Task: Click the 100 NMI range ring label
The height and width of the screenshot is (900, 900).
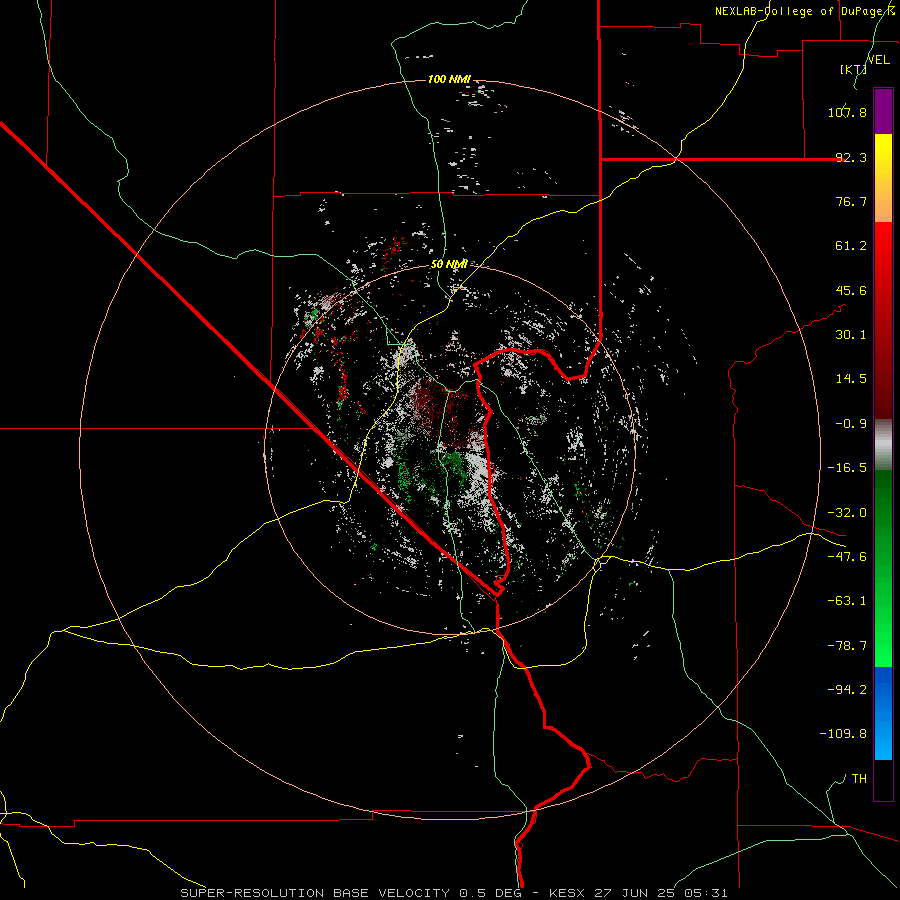Action: click(x=449, y=79)
